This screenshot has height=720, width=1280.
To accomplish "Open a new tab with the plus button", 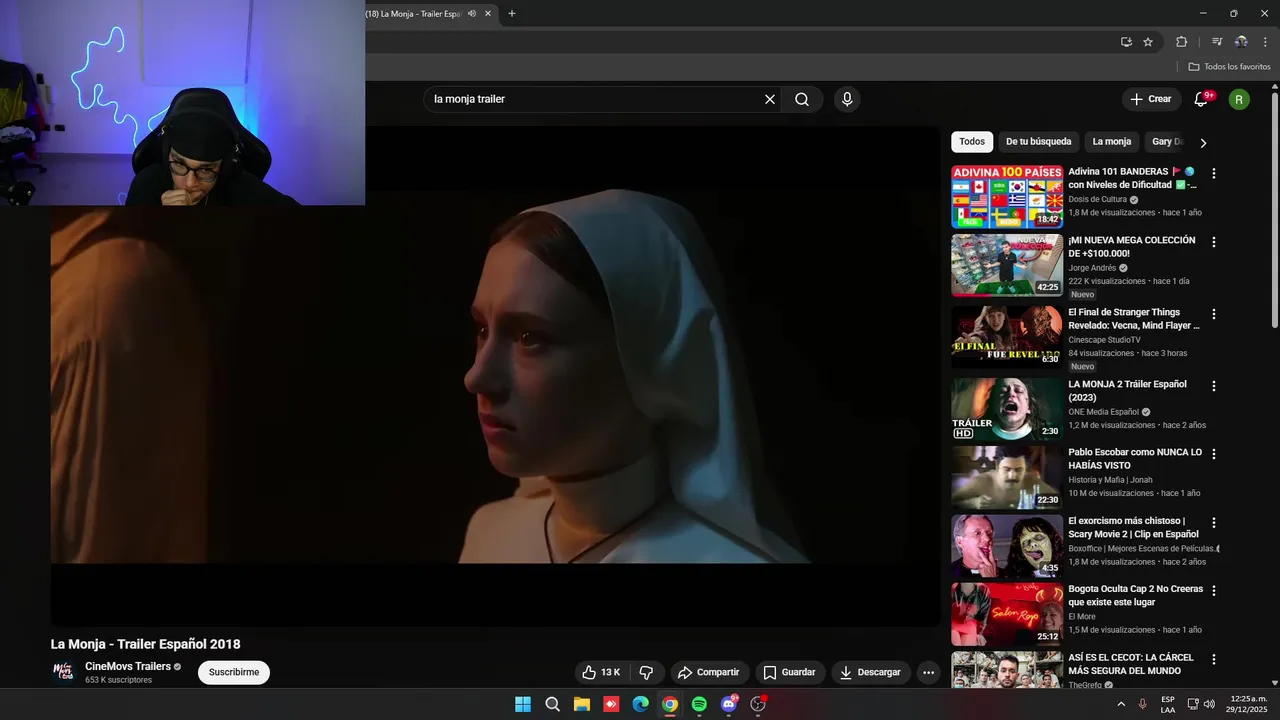I will tap(512, 14).
